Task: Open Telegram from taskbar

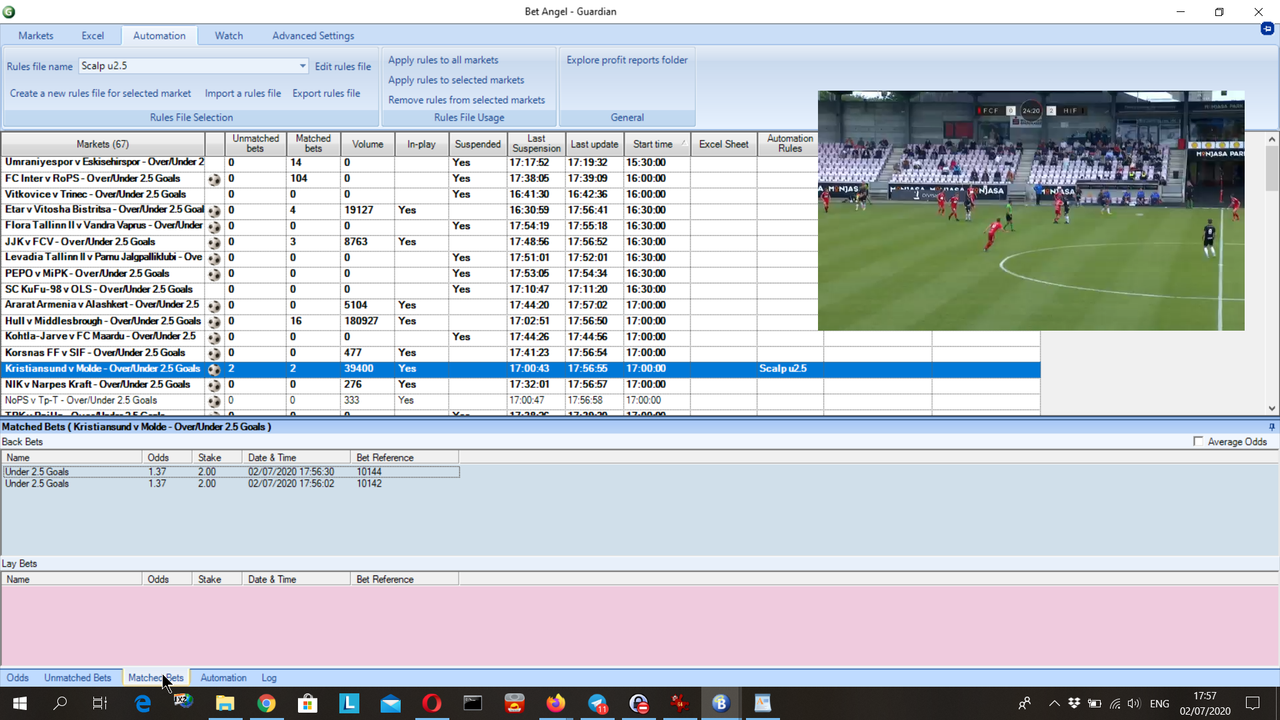Action: click(x=598, y=703)
